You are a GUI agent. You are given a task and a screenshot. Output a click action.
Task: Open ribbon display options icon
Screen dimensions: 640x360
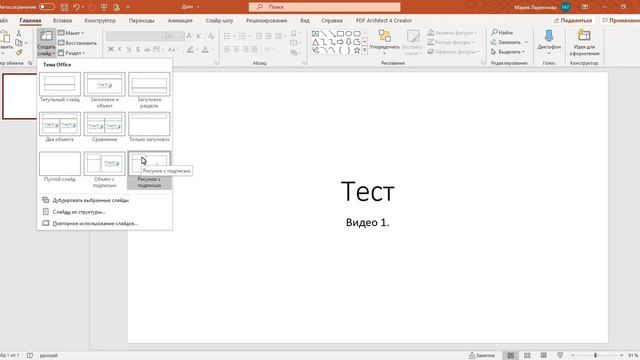[585, 7]
